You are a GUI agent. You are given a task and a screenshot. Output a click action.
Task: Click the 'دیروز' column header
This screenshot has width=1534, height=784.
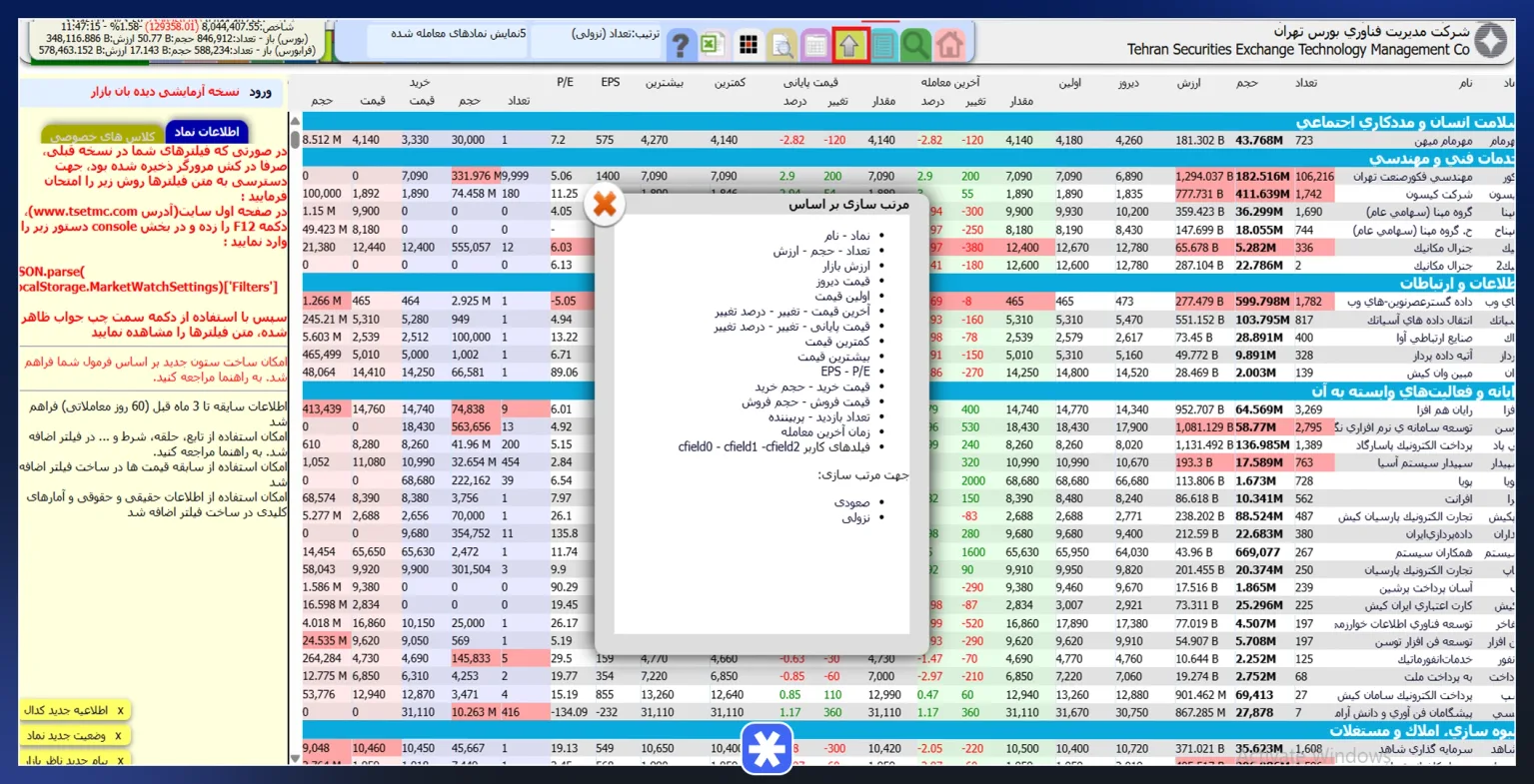click(1129, 83)
